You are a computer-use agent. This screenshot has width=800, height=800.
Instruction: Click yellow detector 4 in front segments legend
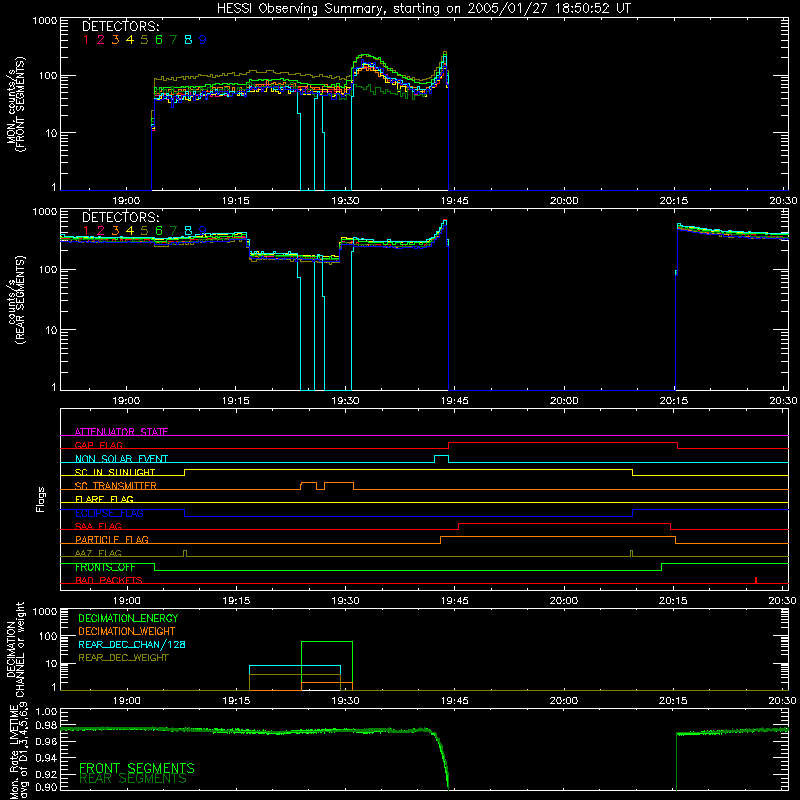click(x=130, y=40)
